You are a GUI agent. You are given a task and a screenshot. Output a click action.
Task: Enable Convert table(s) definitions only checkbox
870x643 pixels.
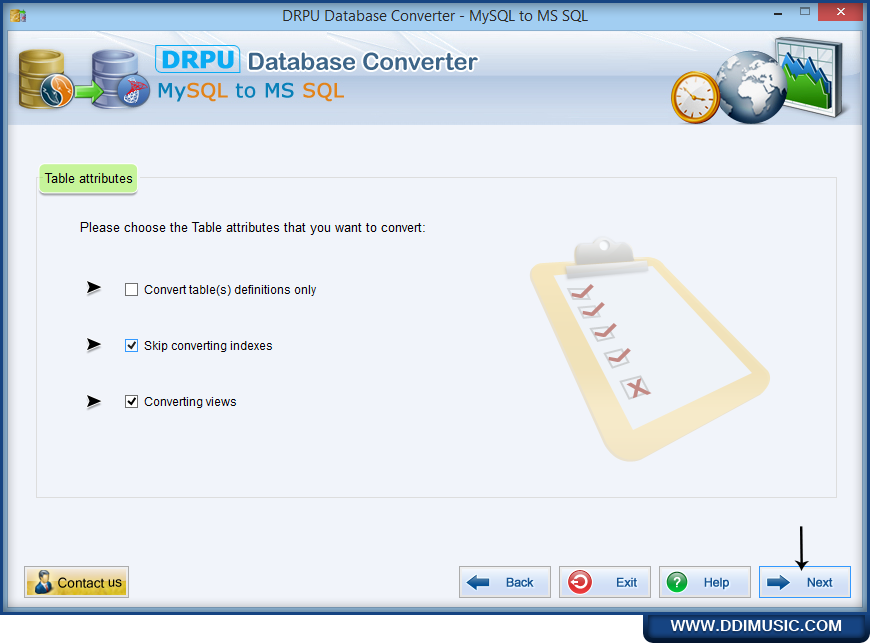[x=131, y=290]
